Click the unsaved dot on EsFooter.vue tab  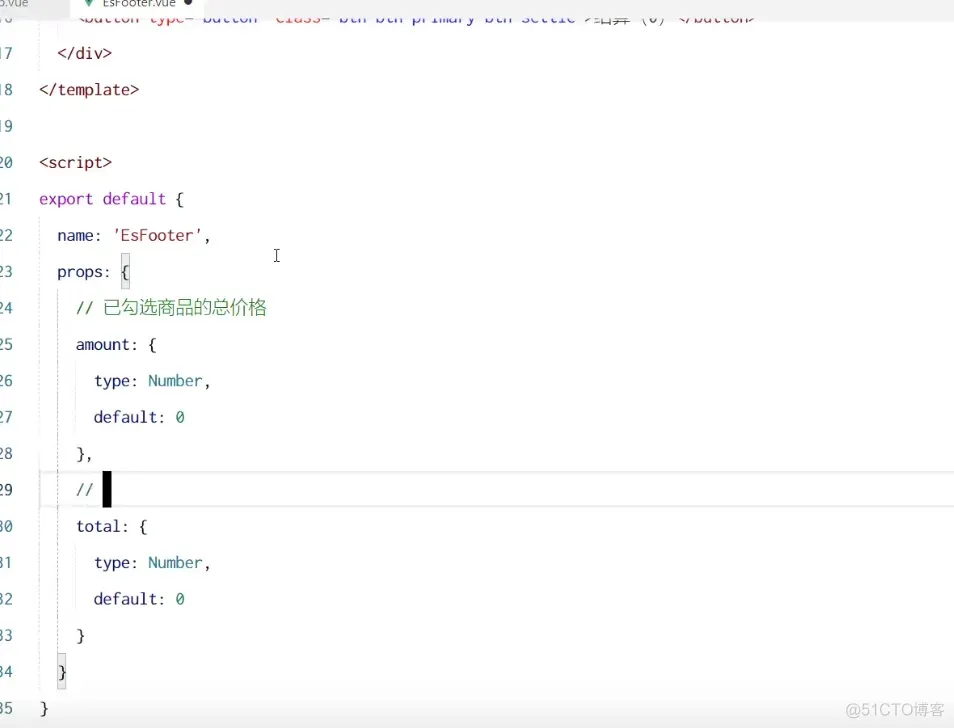(x=188, y=3)
